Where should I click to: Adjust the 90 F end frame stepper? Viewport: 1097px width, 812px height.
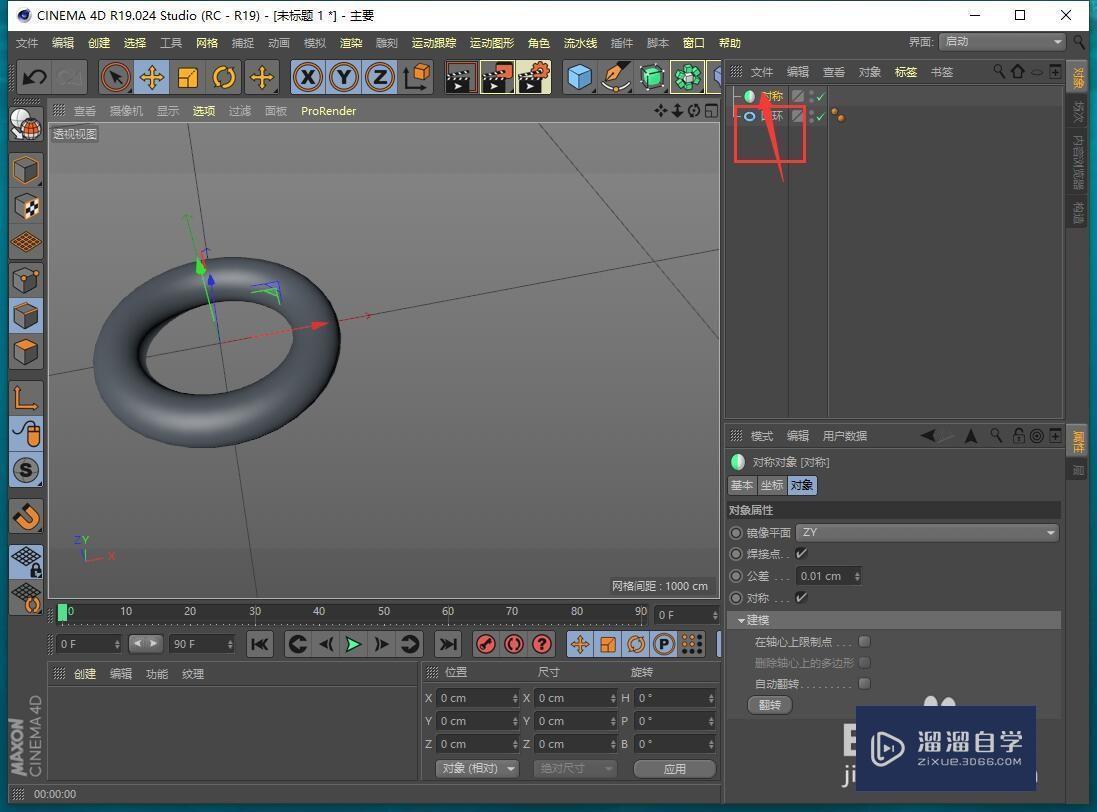click(x=230, y=644)
